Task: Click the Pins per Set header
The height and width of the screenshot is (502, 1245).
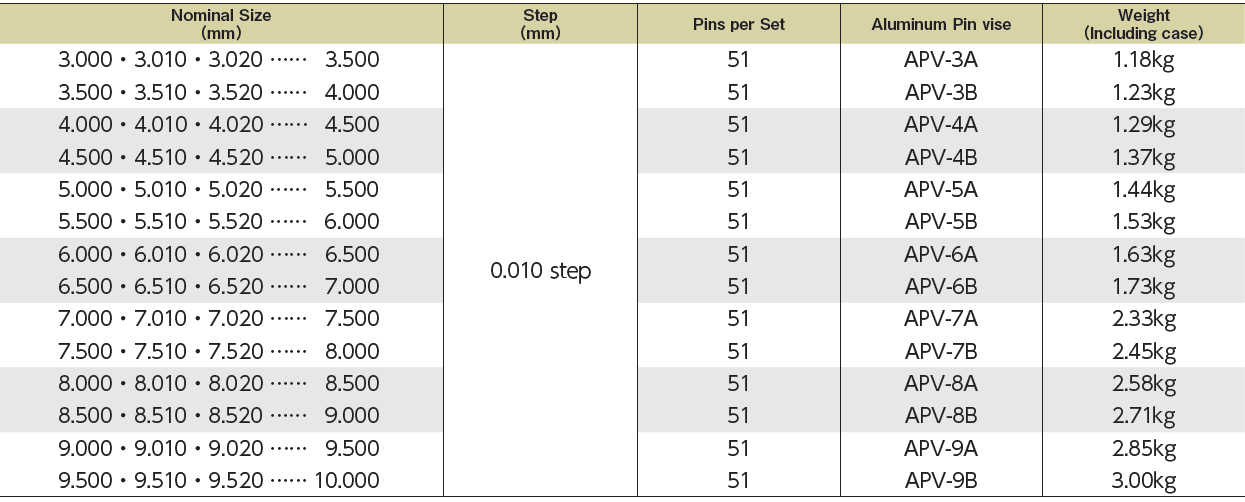Action: click(739, 24)
